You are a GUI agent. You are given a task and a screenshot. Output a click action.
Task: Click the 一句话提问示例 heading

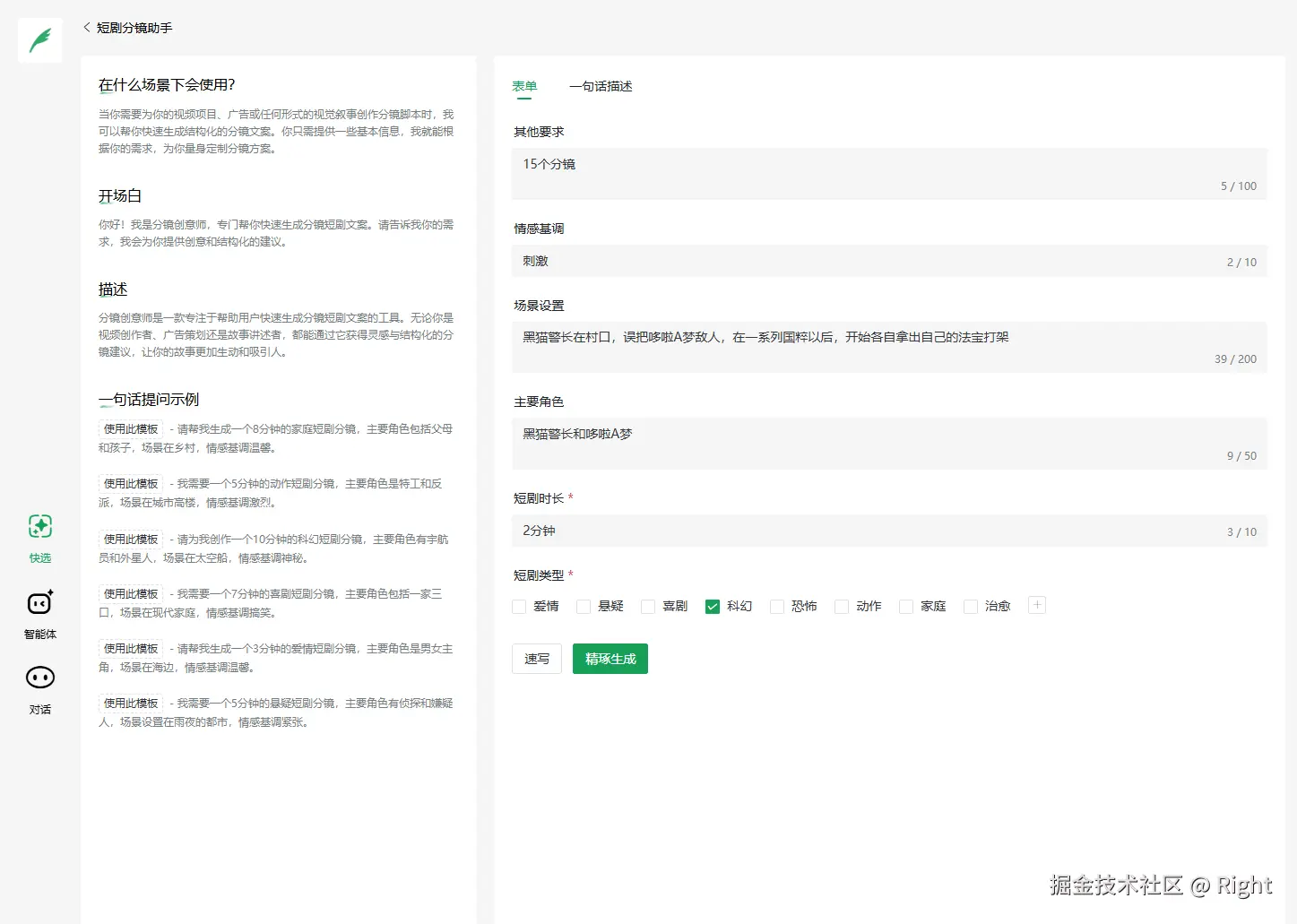[x=149, y=400]
